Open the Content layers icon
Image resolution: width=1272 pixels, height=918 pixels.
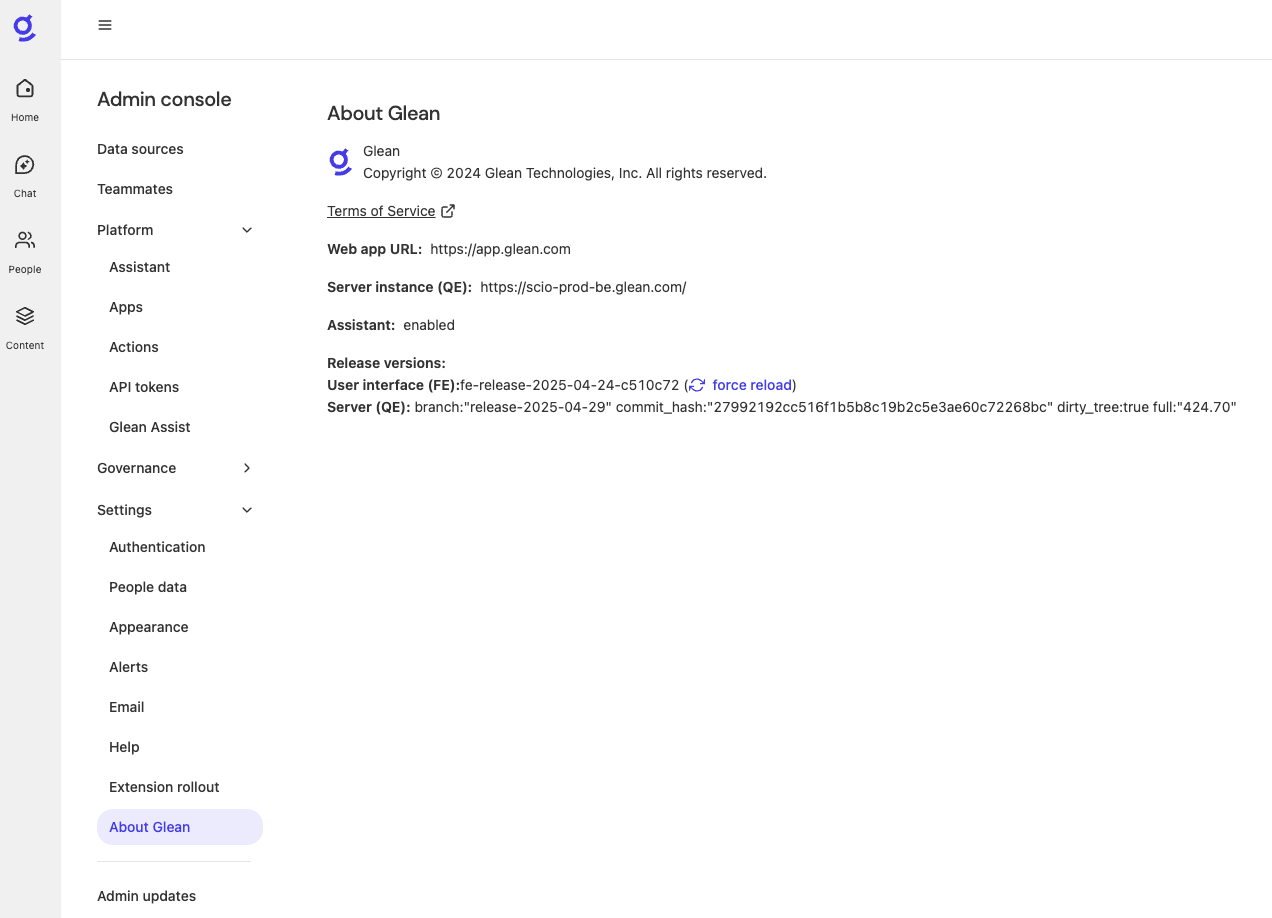25,317
